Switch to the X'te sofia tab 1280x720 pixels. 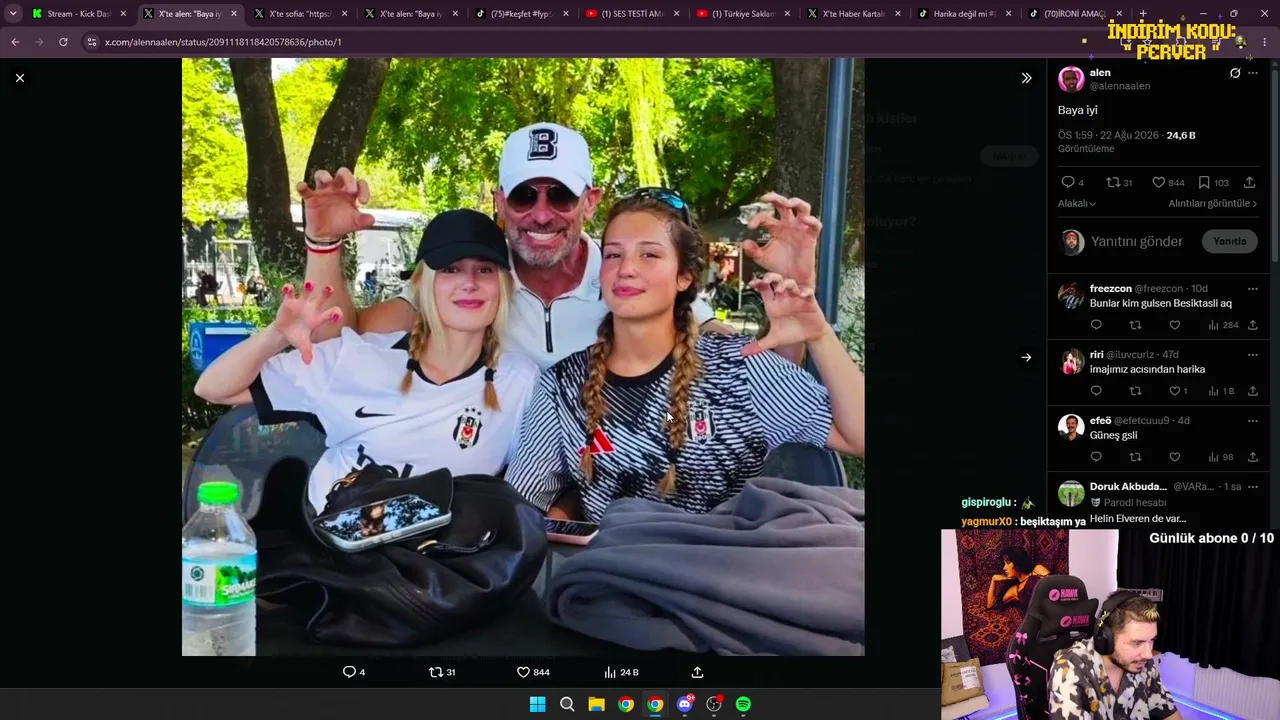pyautogui.click(x=300, y=14)
